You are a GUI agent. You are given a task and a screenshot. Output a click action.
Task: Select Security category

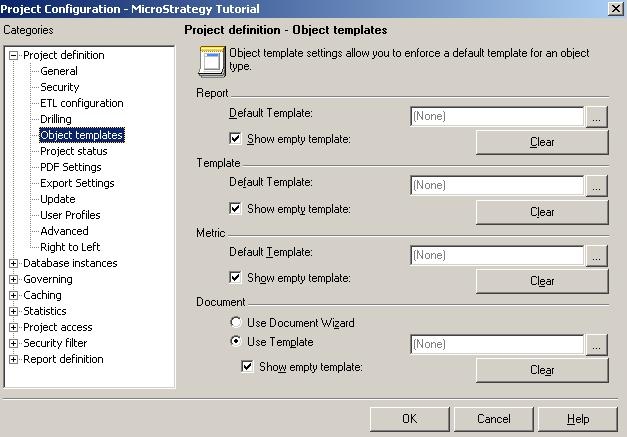[x=60, y=87]
